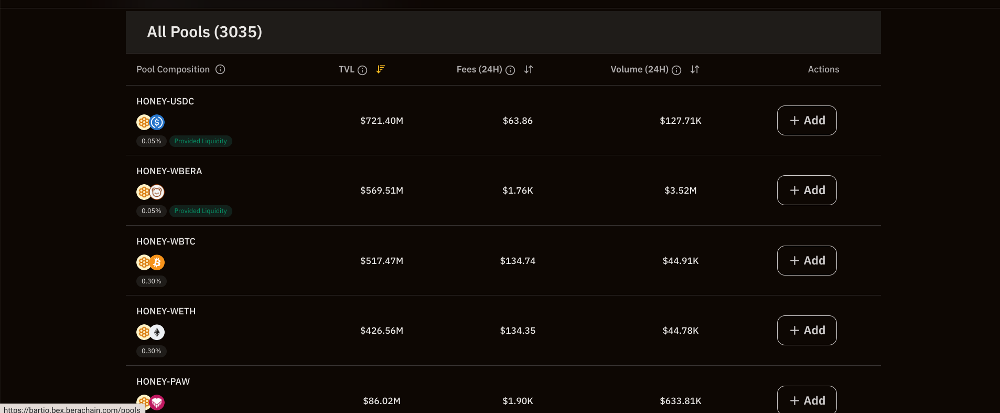Select the $134.35 fees value
The image size is (1000, 413).
(517, 331)
